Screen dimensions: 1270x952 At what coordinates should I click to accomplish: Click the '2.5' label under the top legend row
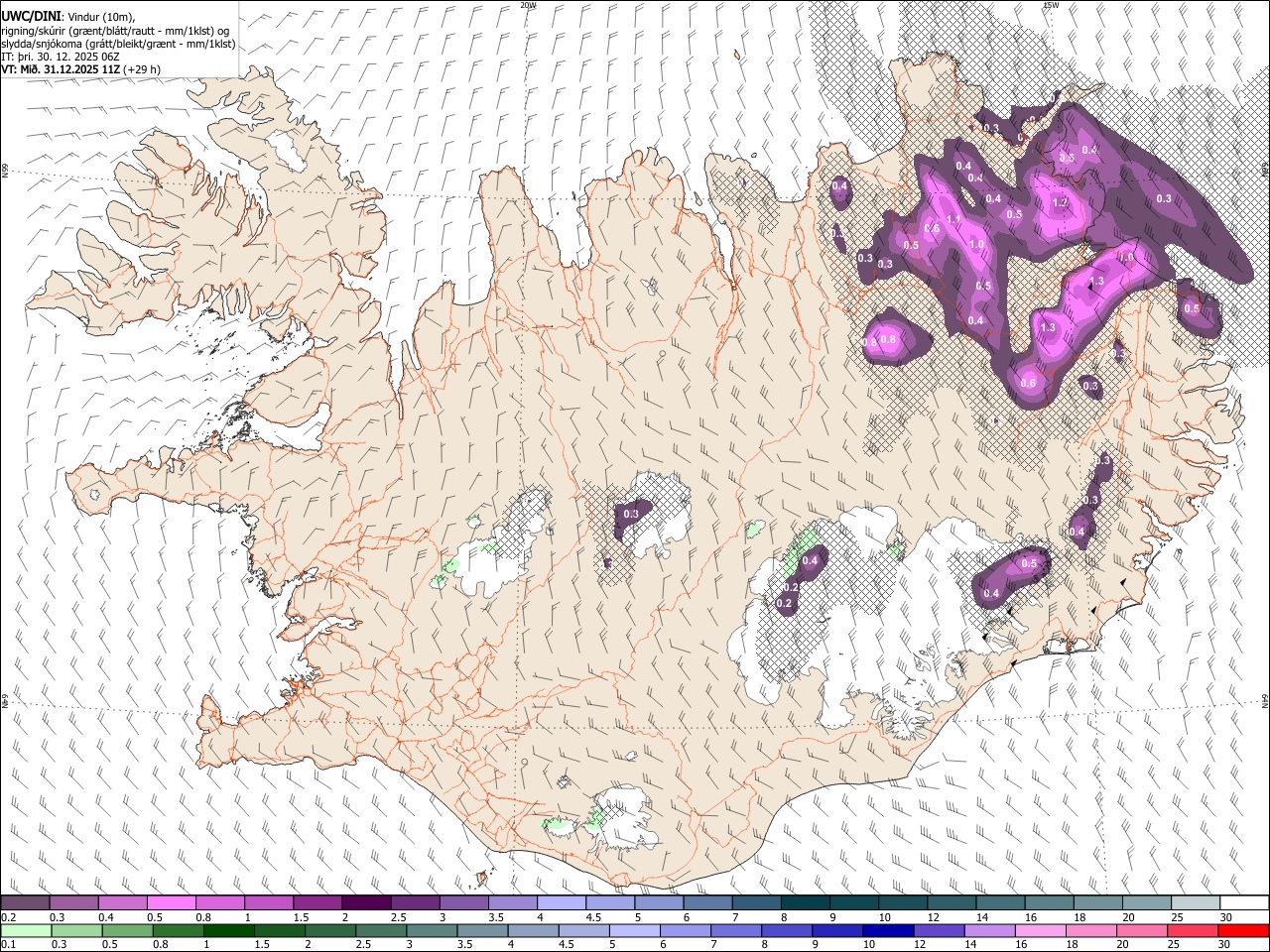(398, 917)
